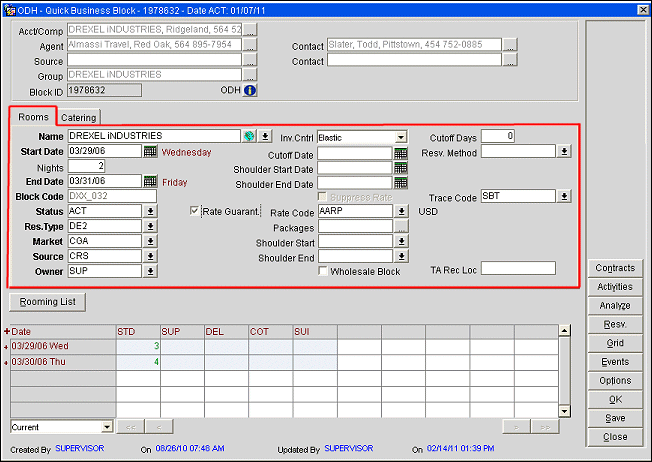Open the Status ACT dropdown arrow
Viewport: 652px width, 462px height.
(x=150, y=211)
